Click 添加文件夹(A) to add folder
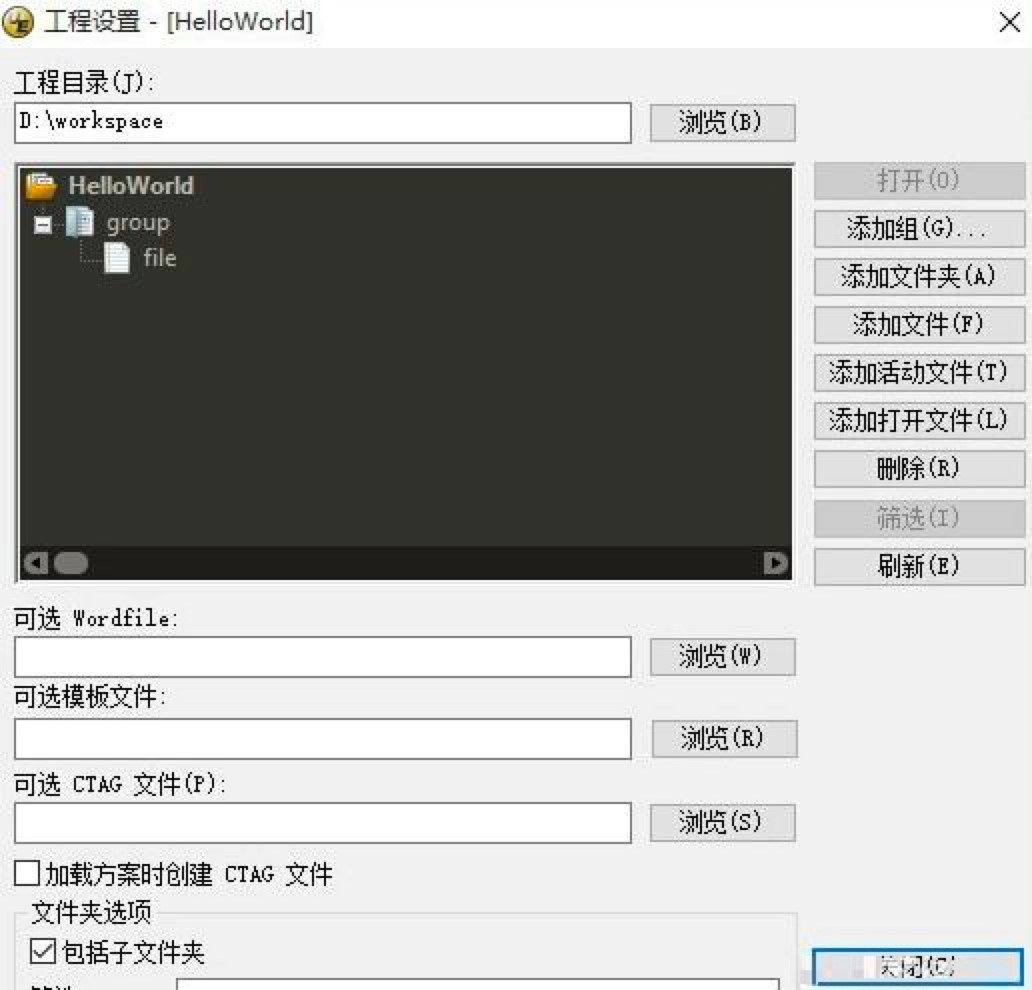 [x=918, y=277]
